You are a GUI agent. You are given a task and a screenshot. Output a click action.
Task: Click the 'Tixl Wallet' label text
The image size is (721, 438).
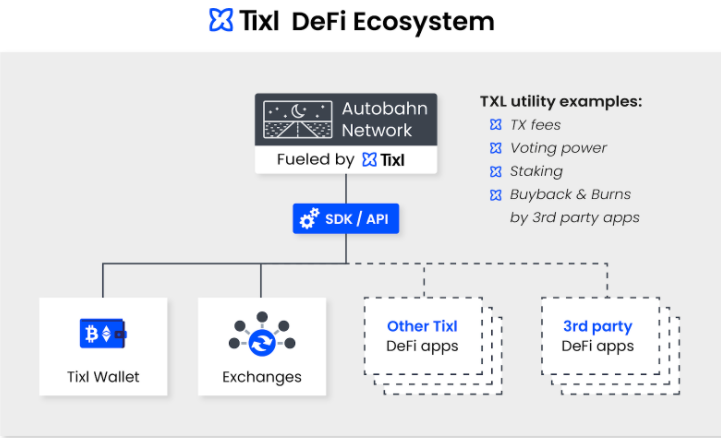click(103, 377)
